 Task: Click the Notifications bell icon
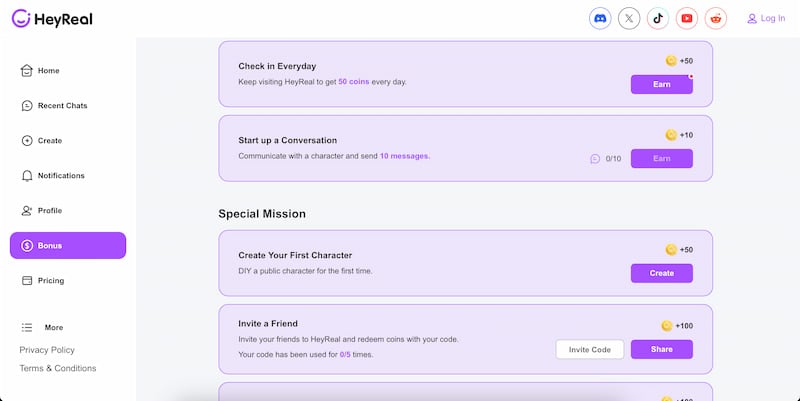27,176
